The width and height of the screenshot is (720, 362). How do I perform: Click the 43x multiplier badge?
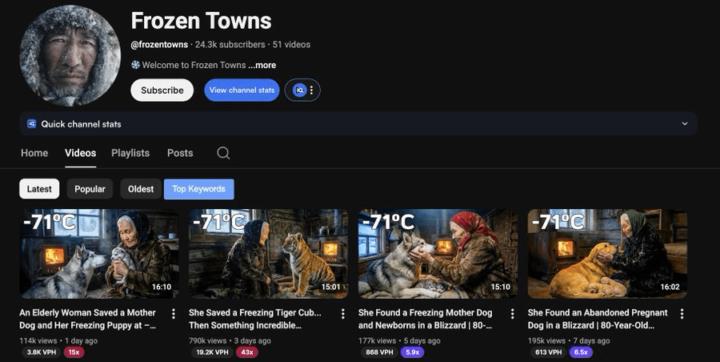(x=247, y=352)
